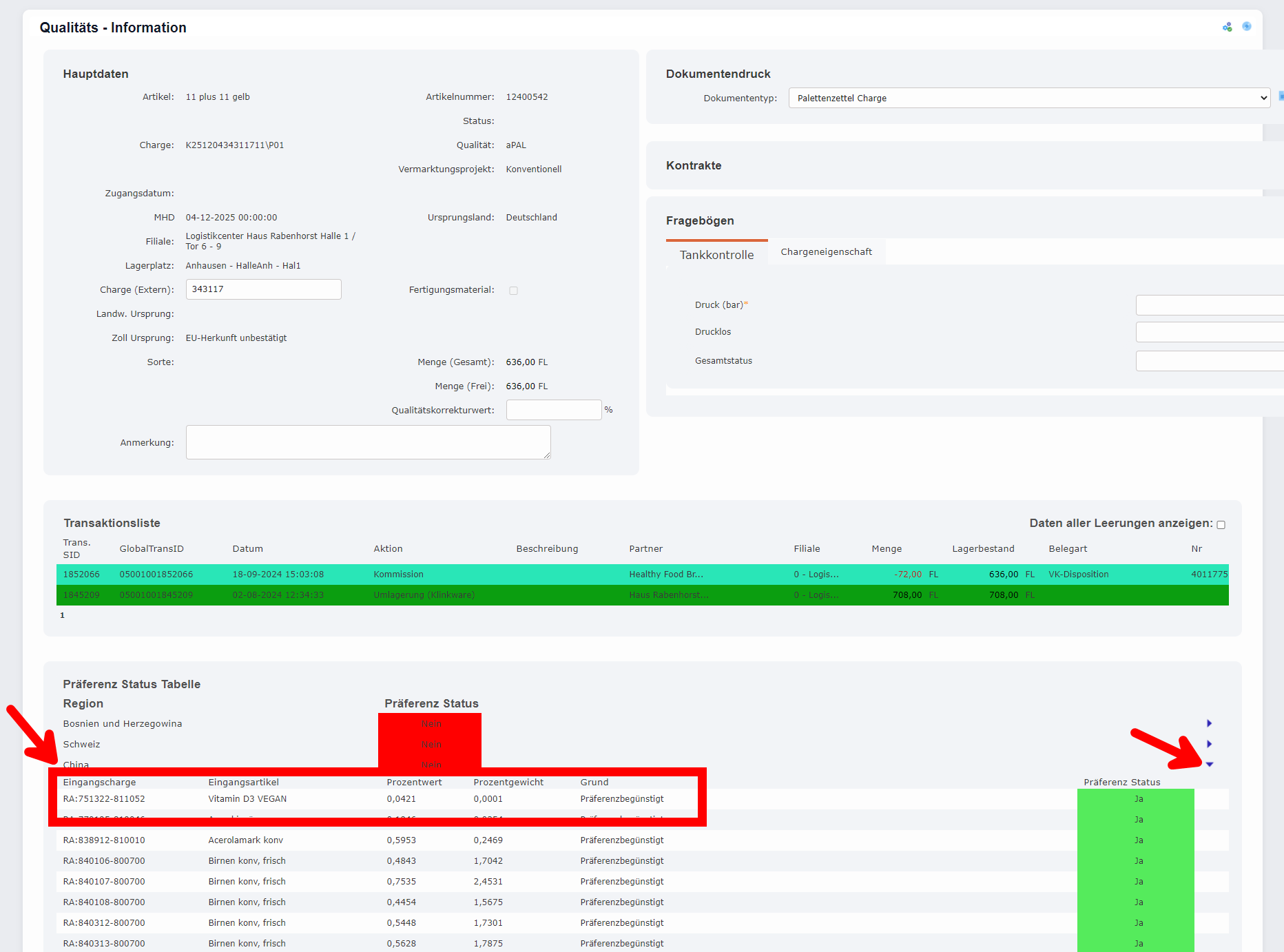The height and width of the screenshot is (952, 1284).
Task: Expand preference details for Schweiz
Action: tap(1209, 744)
